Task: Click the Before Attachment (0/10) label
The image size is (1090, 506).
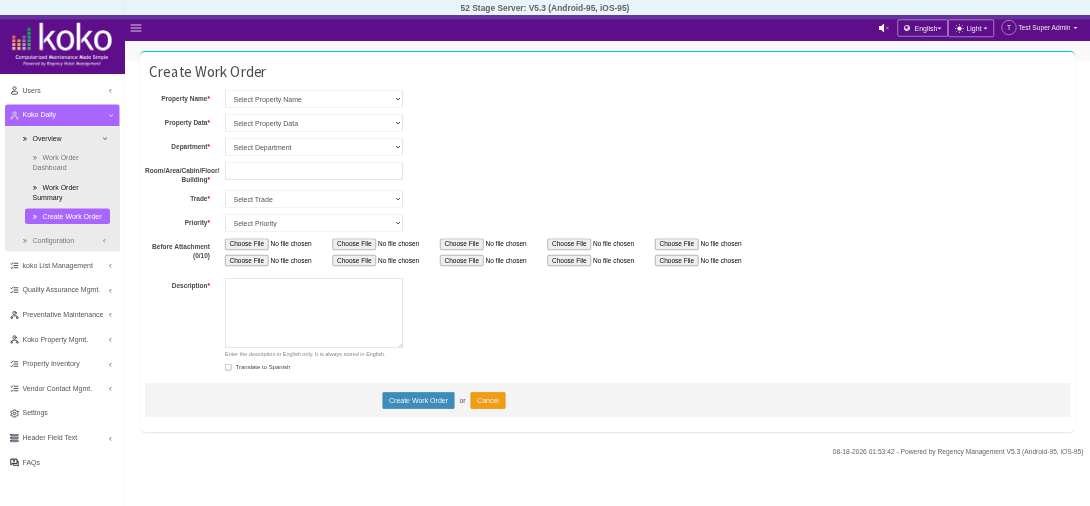Action: (x=181, y=251)
